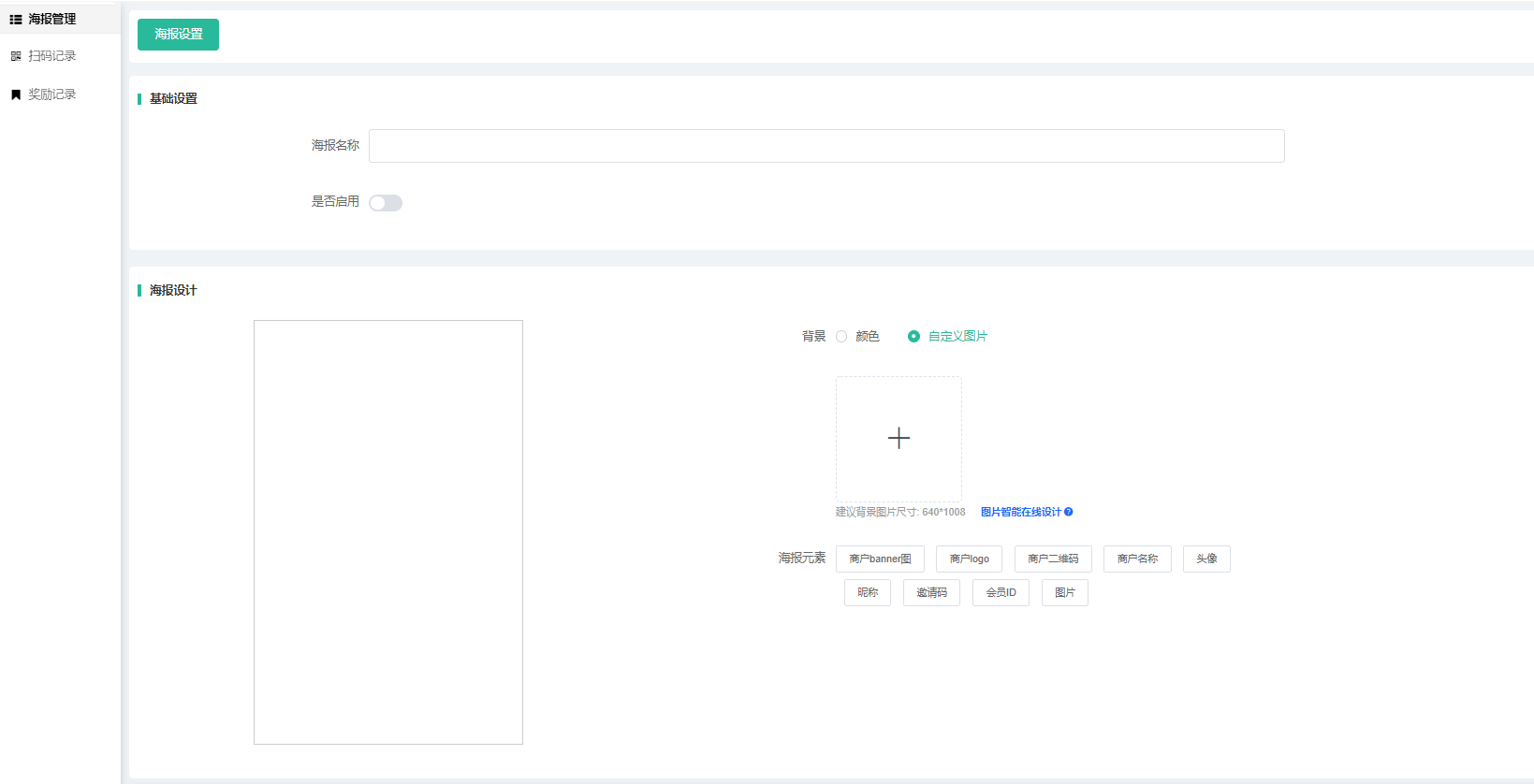This screenshot has width=1534, height=784.
Task: Click the 奖励记录 bookmark icon
Action: coord(16,94)
